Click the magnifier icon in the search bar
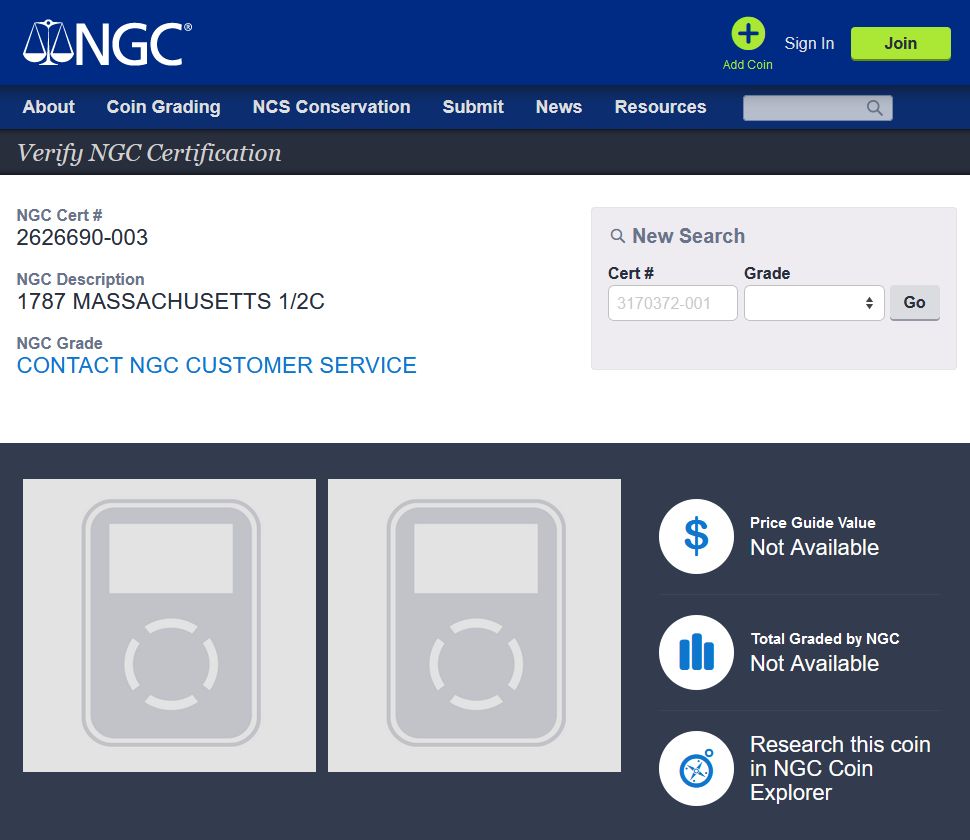The height and width of the screenshot is (840, 970). click(x=874, y=108)
